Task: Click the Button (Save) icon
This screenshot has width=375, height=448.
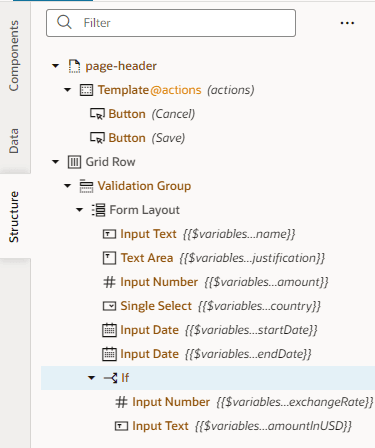Action: click(x=98, y=138)
